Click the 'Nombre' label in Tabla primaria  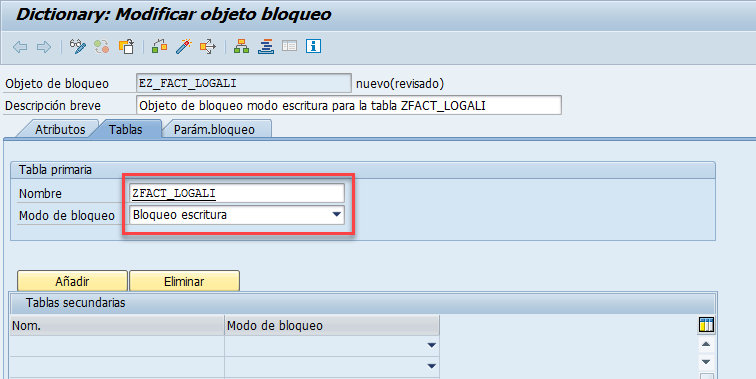(x=40, y=193)
